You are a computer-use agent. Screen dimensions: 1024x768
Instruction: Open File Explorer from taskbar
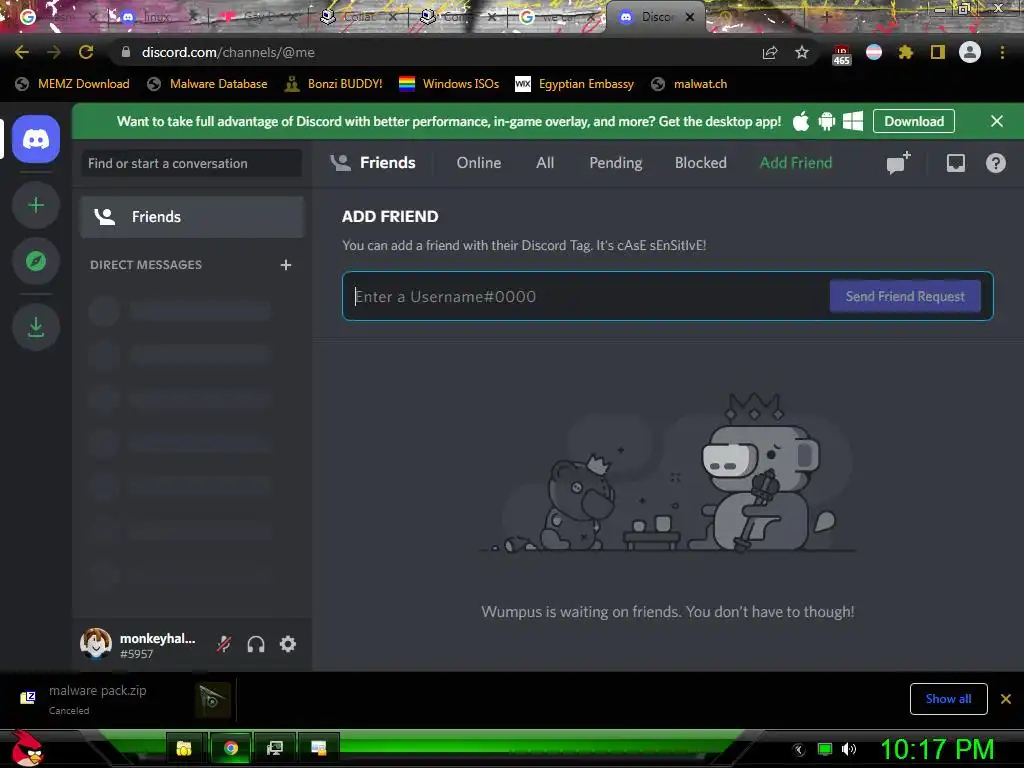[x=184, y=748]
